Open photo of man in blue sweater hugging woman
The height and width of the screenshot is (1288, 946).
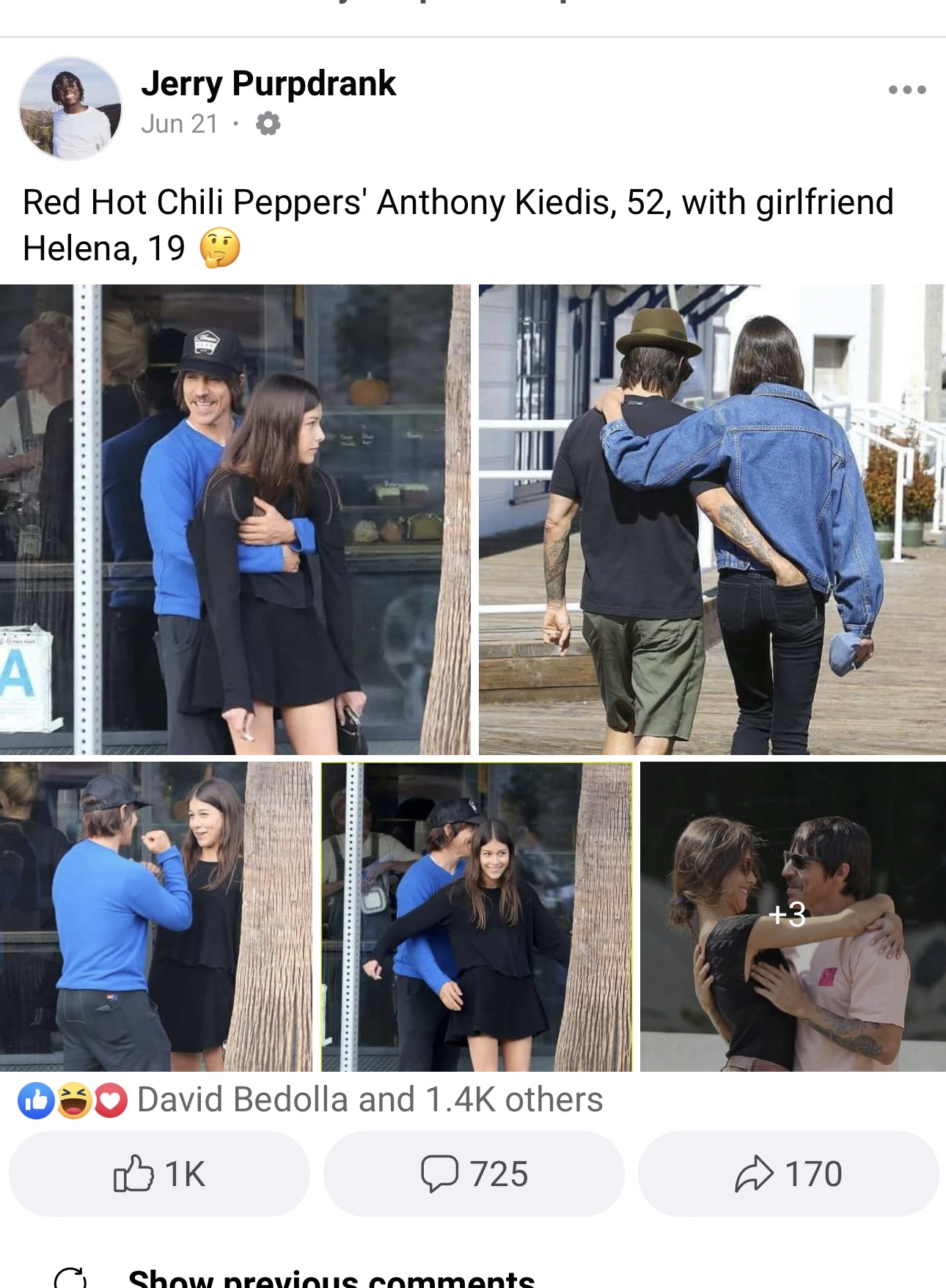click(x=235, y=520)
